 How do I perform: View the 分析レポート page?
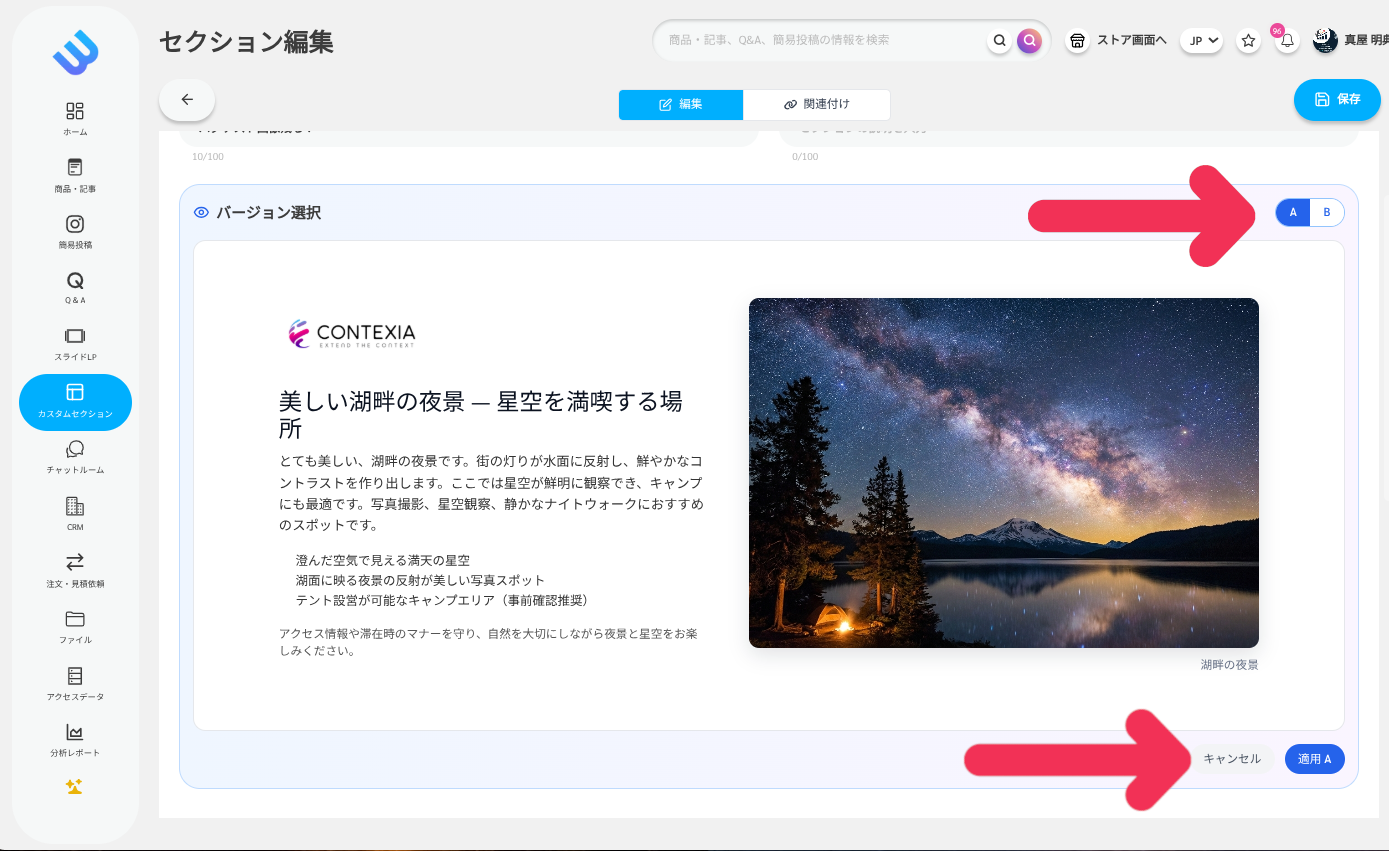tap(75, 740)
